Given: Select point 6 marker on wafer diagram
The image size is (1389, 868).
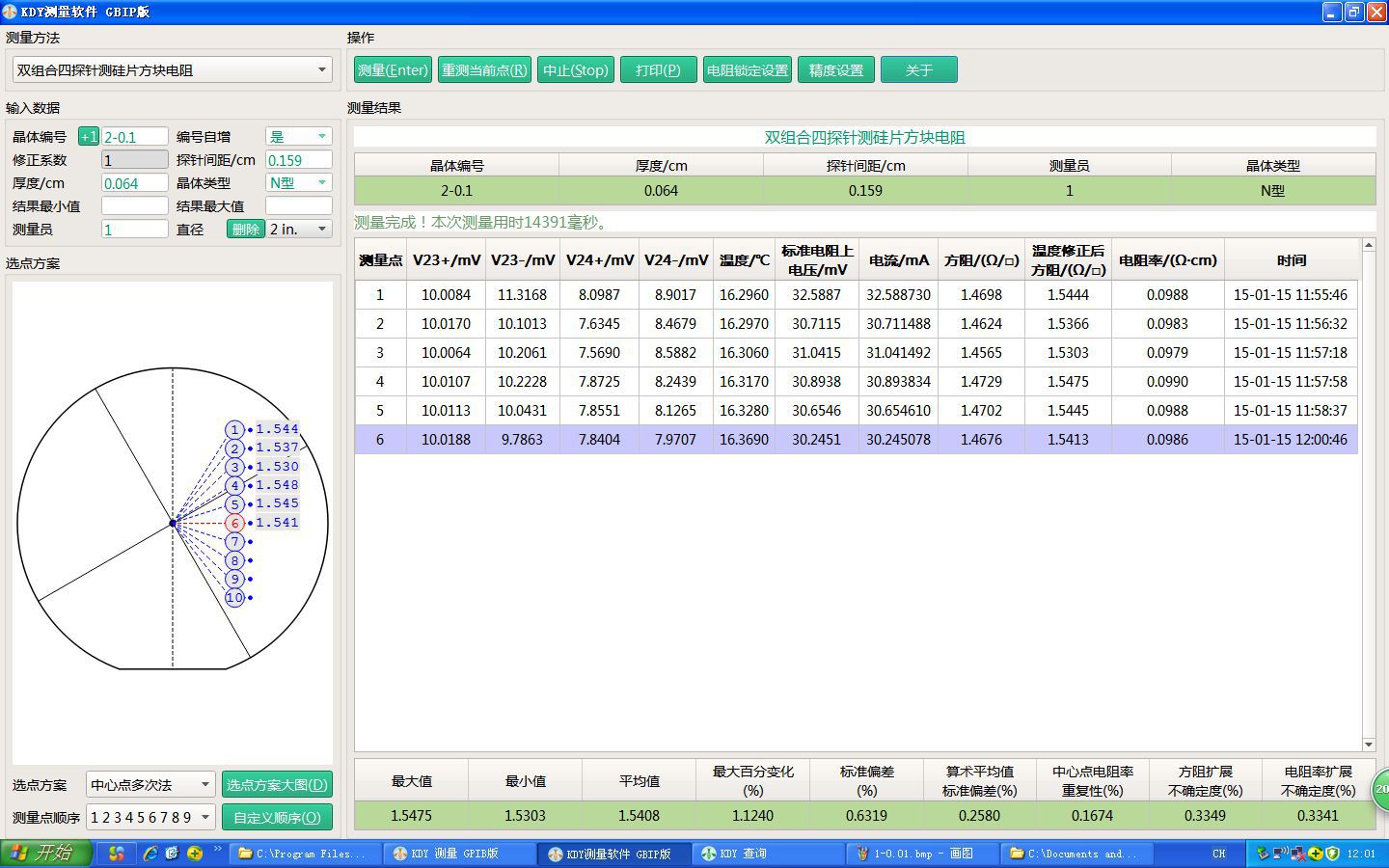Looking at the screenshot, I should 234,523.
